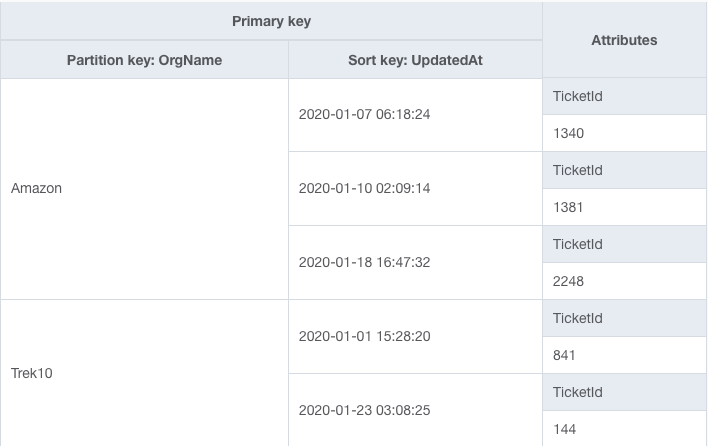This screenshot has height=446, width=708.
Task: Click the Primary key header cell
Action: 271,21
